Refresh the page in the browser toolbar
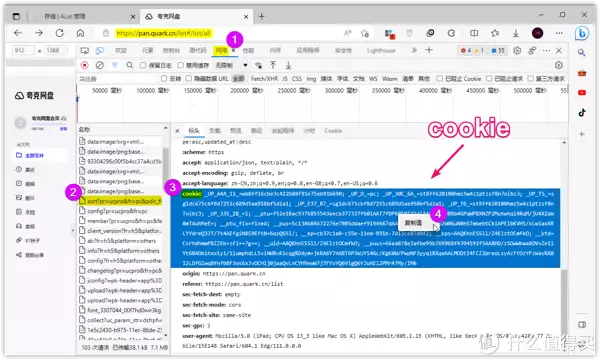 [x=60, y=33]
